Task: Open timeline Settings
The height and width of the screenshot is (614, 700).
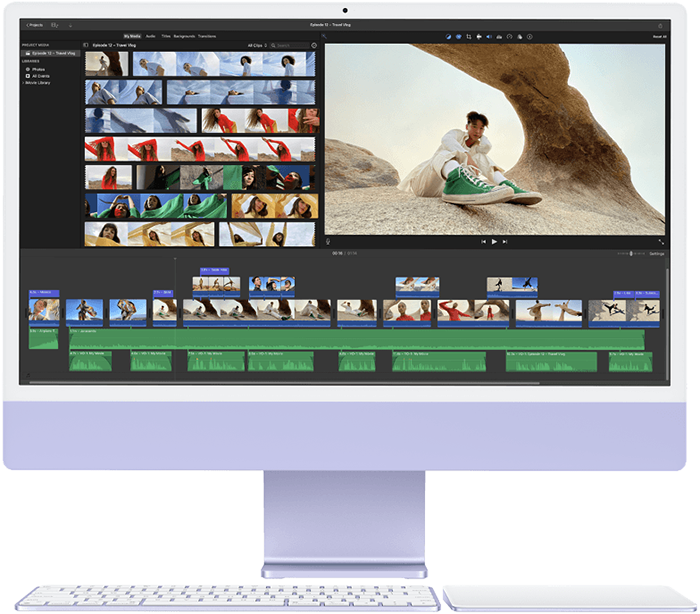Action: tap(656, 253)
